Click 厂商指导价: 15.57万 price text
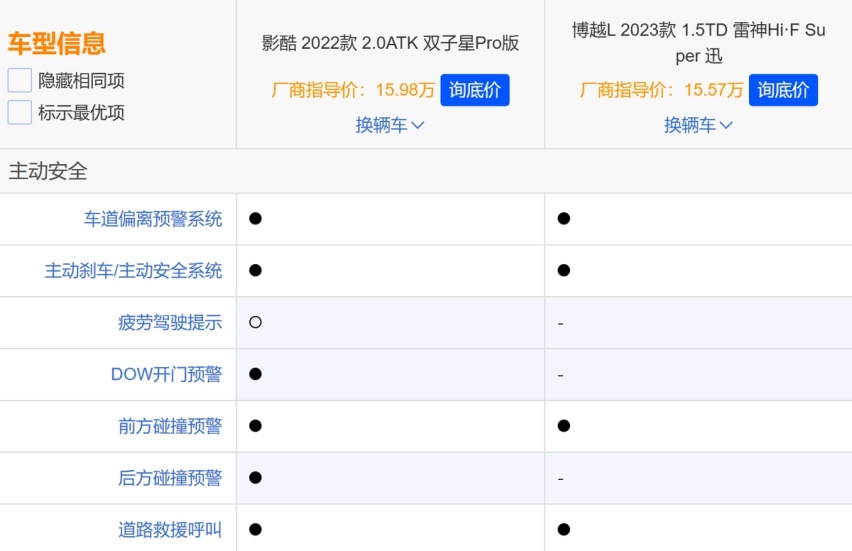Image resolution: width=852 pixels, height=551 pixels. (x=661, y=90)
